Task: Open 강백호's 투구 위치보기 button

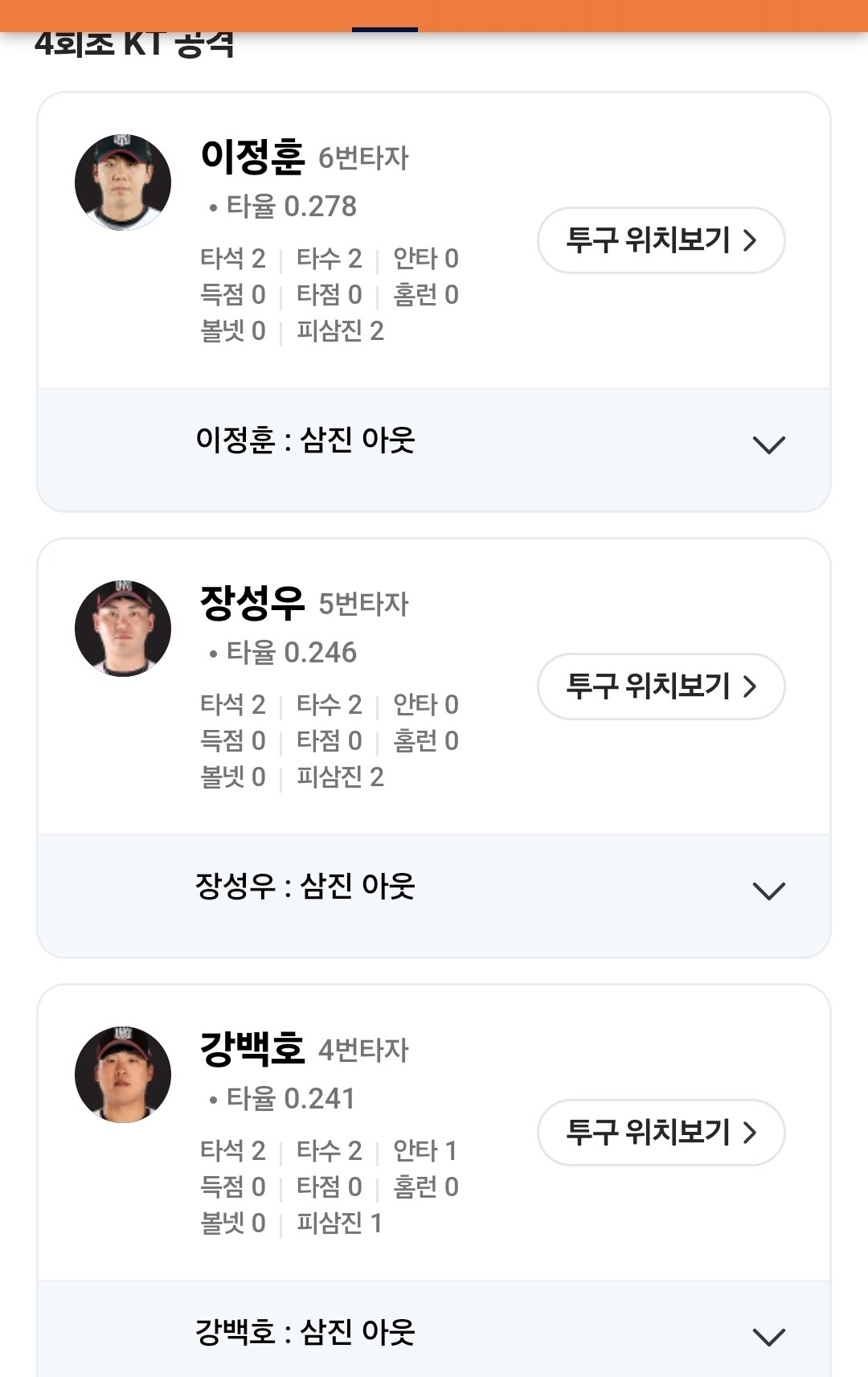Action: (661, 1133)
